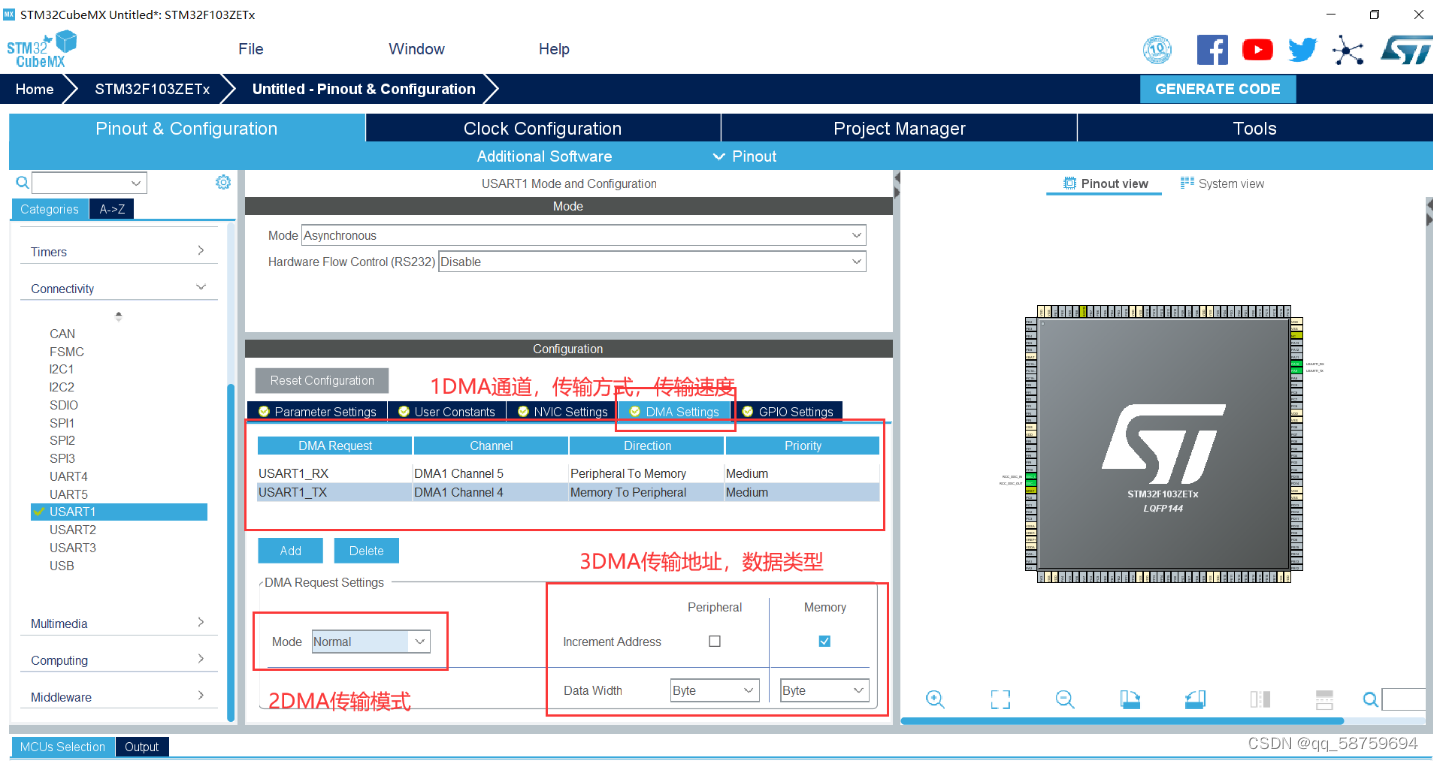Open the zoom in tool on the pinout view

coord(935,699)
